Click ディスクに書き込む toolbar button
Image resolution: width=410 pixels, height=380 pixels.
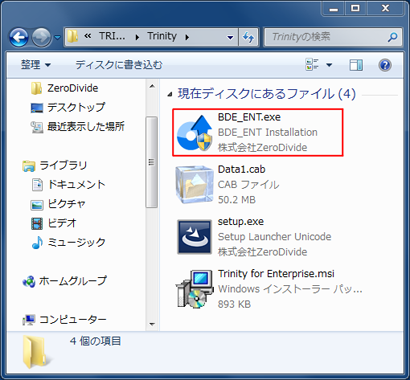click(x=118, y=64)
